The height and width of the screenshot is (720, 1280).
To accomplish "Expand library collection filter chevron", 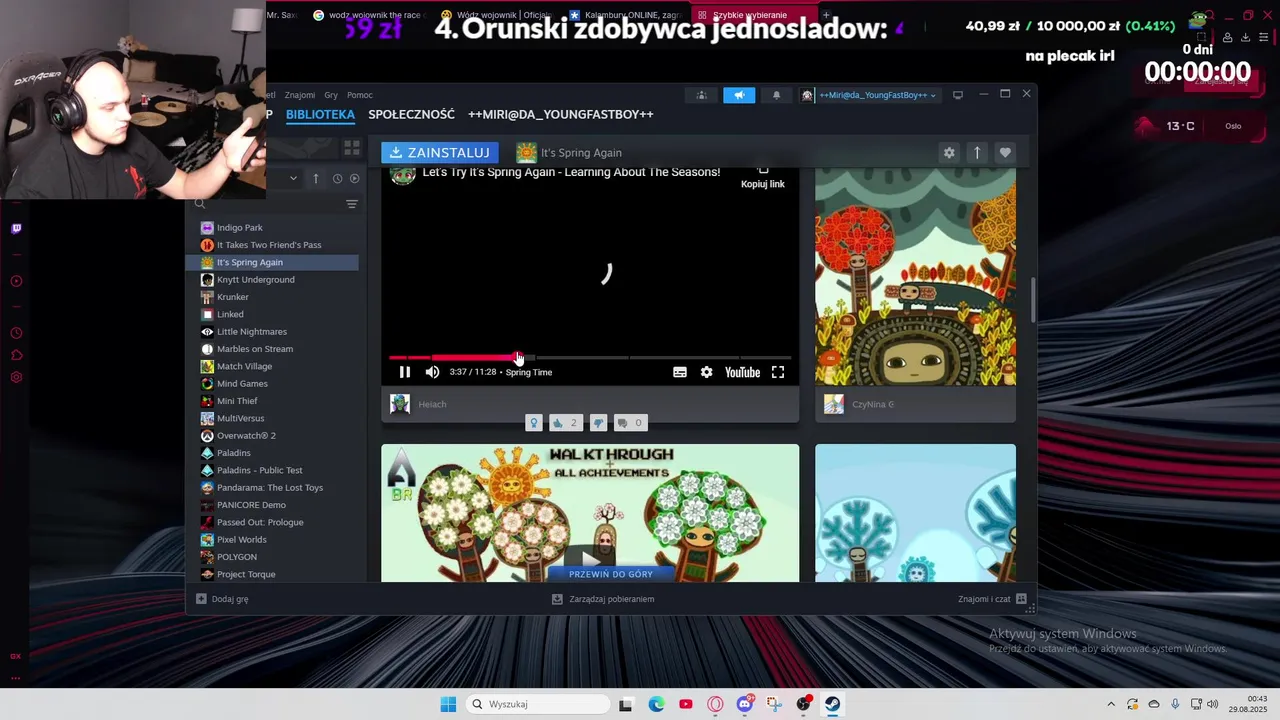I will pyautogui.click(x=293, y=178).
